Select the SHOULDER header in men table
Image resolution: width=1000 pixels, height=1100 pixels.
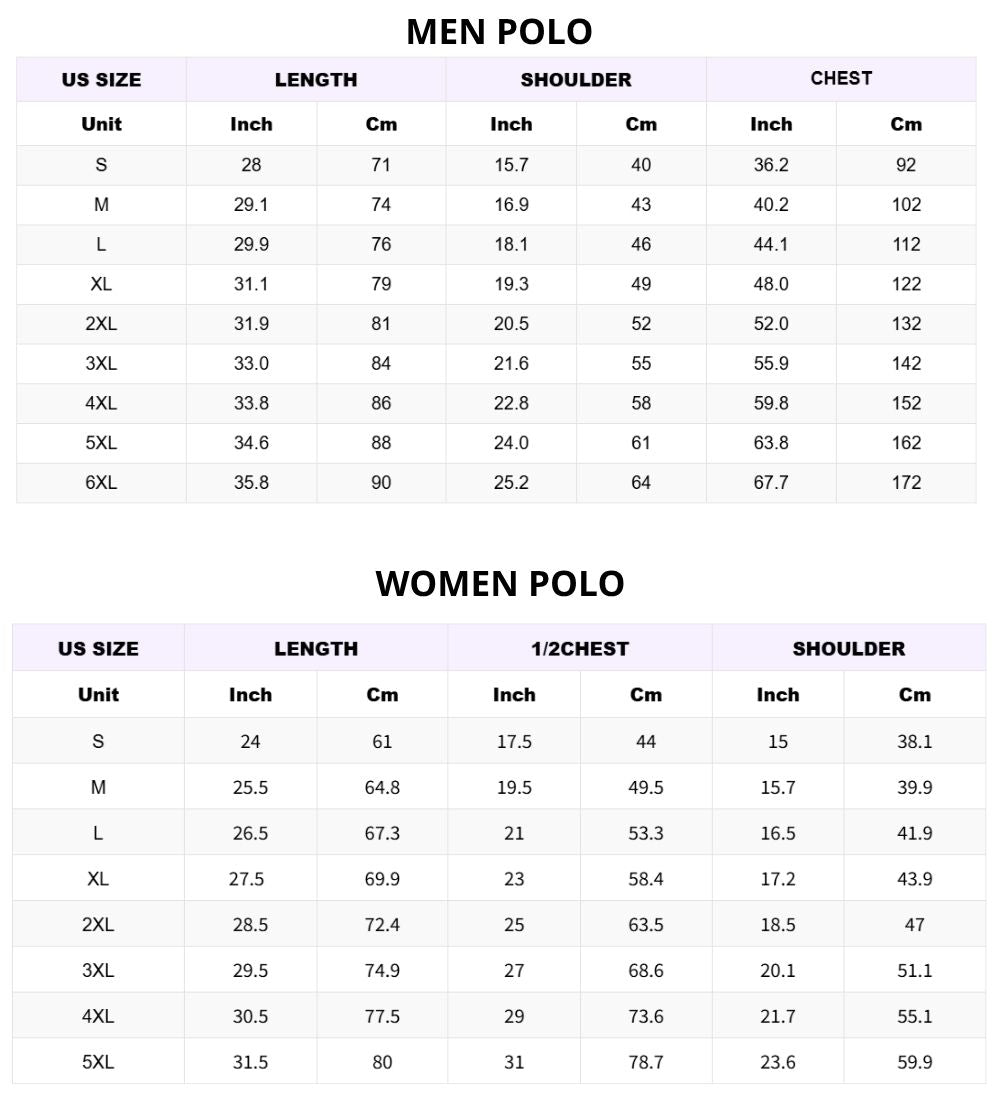575,80
